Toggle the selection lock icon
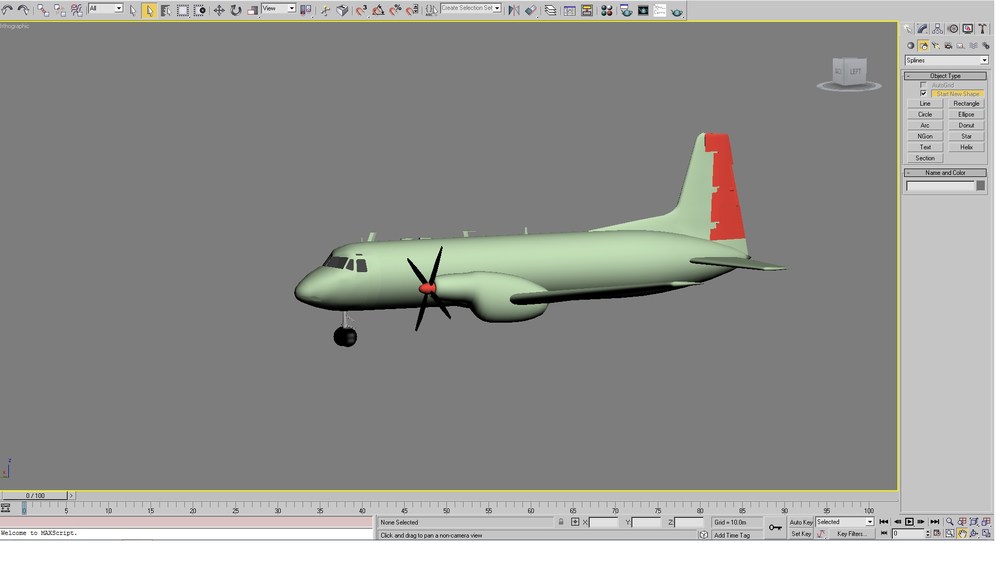Image resolution: width=1000 pixels, height=562 pixels. 561,522
